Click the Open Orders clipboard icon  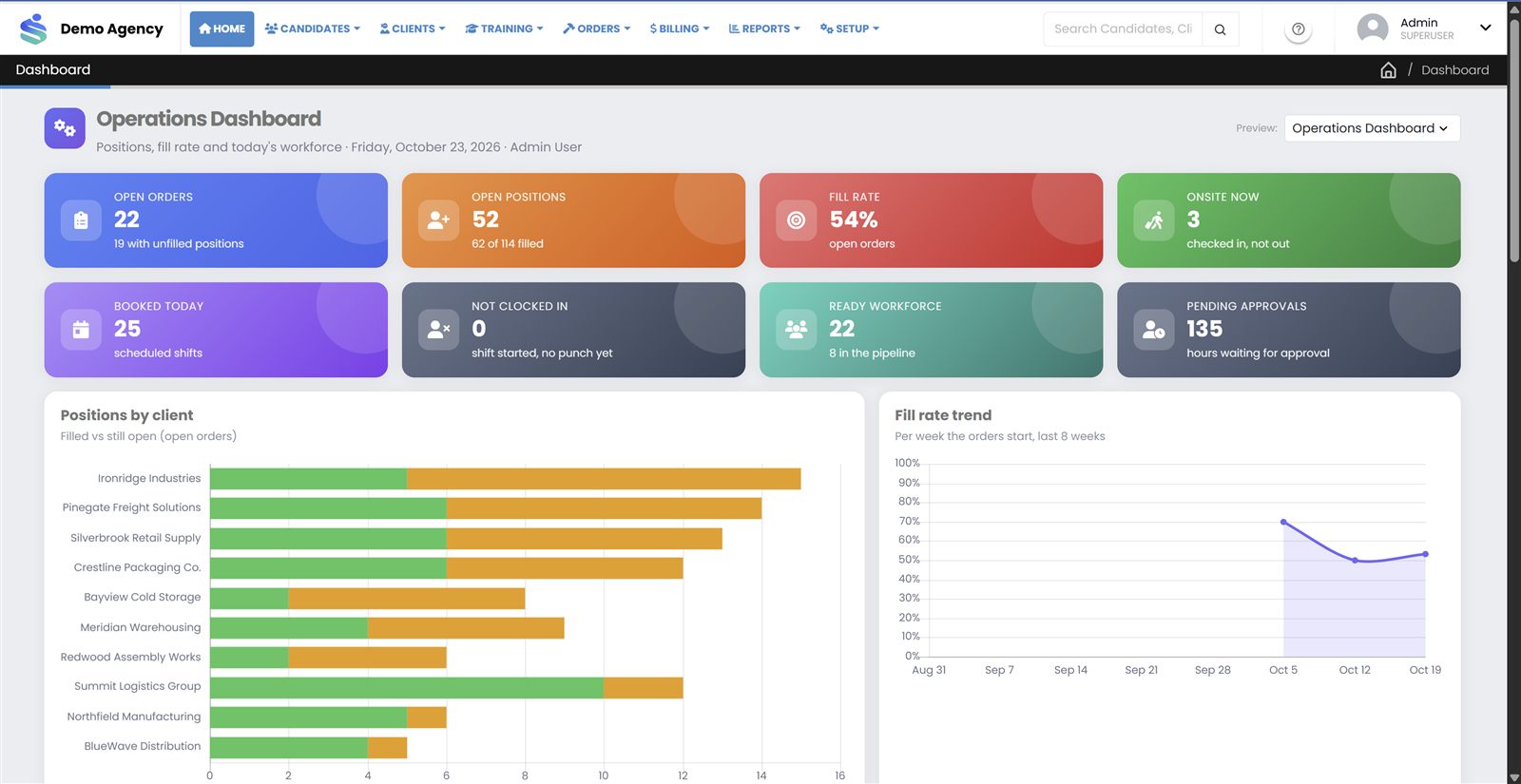(81, 220)
